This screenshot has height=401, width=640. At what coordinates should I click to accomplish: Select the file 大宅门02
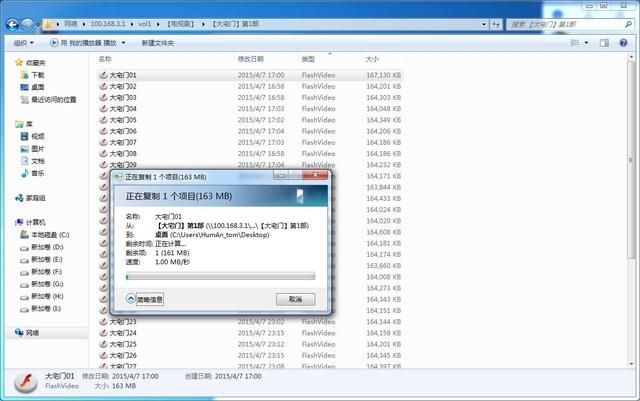(x=123, y=86)
